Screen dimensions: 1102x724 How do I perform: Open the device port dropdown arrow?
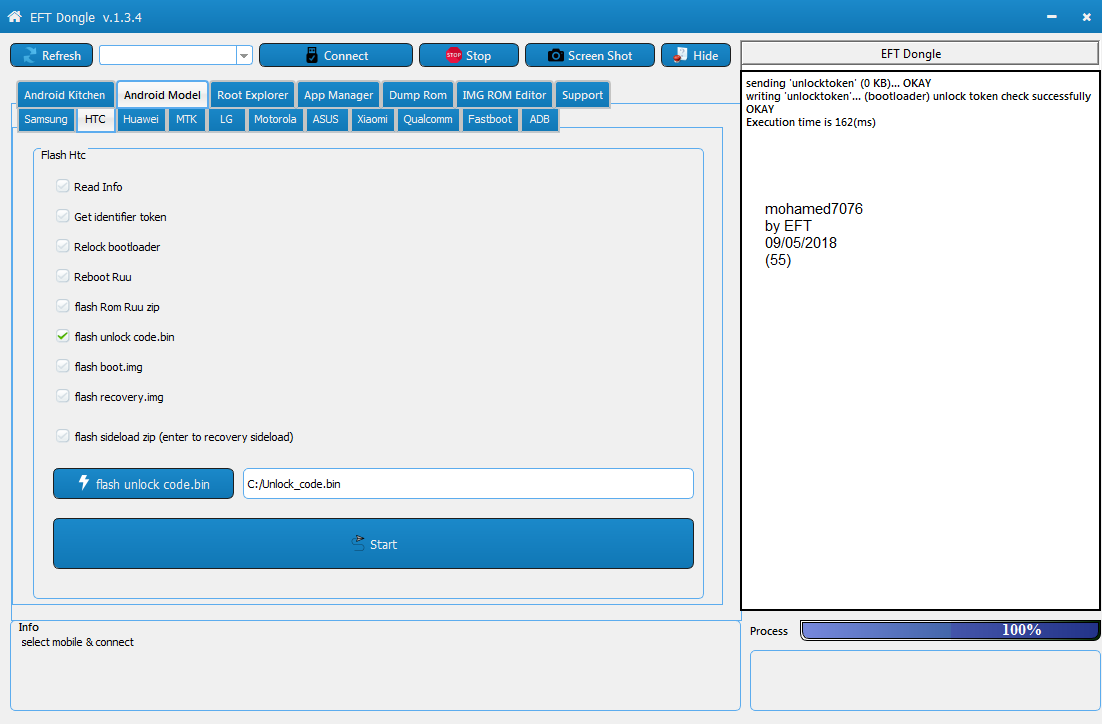244,56
